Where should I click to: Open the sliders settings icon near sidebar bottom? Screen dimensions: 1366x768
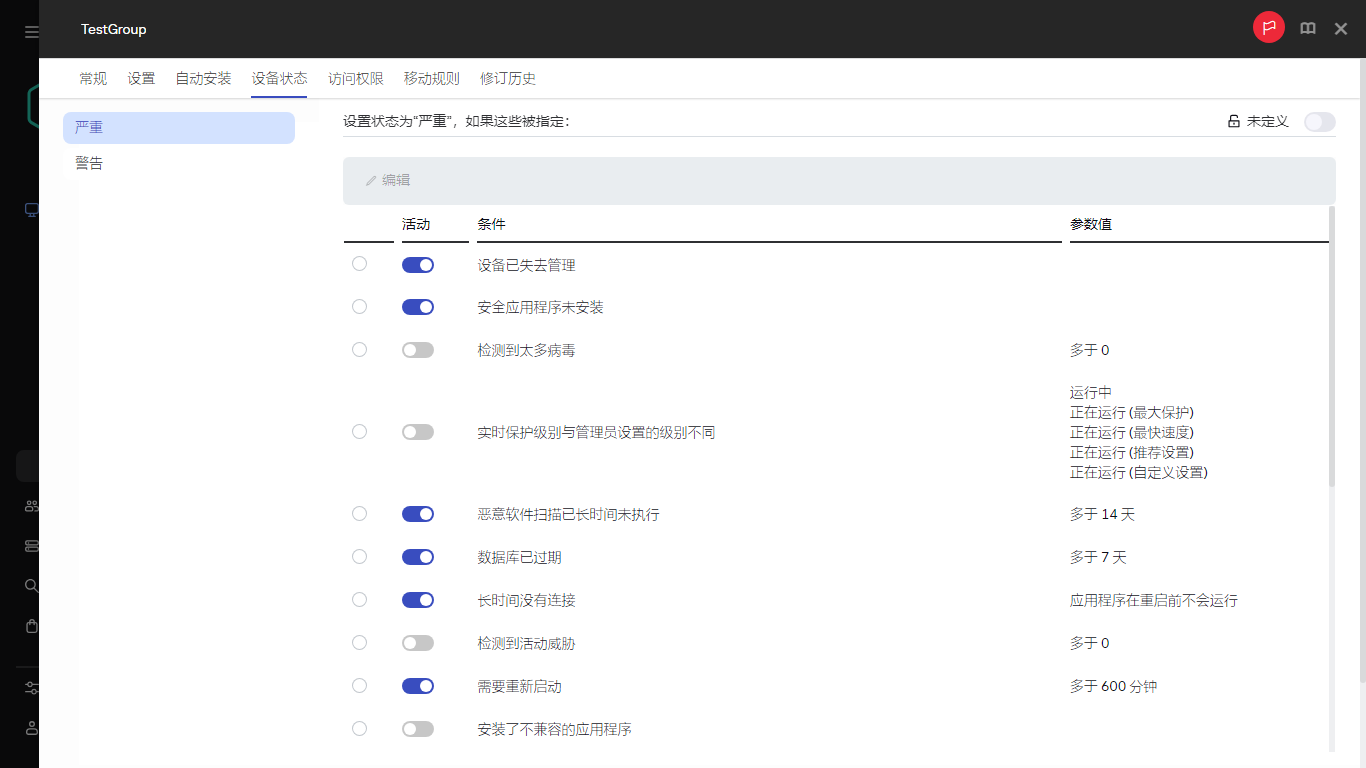pyautogui.click(x=31, y=688)
